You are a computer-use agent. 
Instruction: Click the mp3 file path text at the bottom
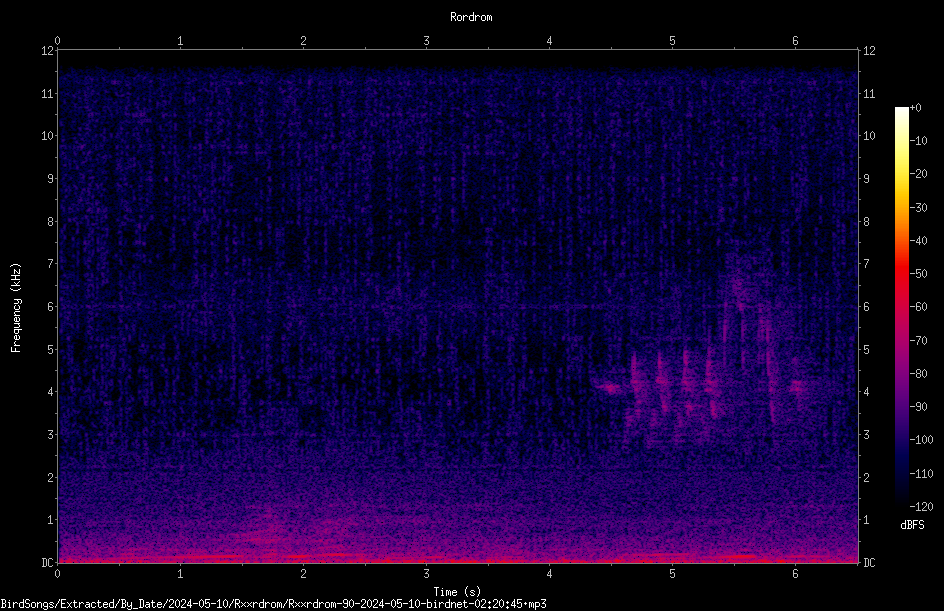273,604
